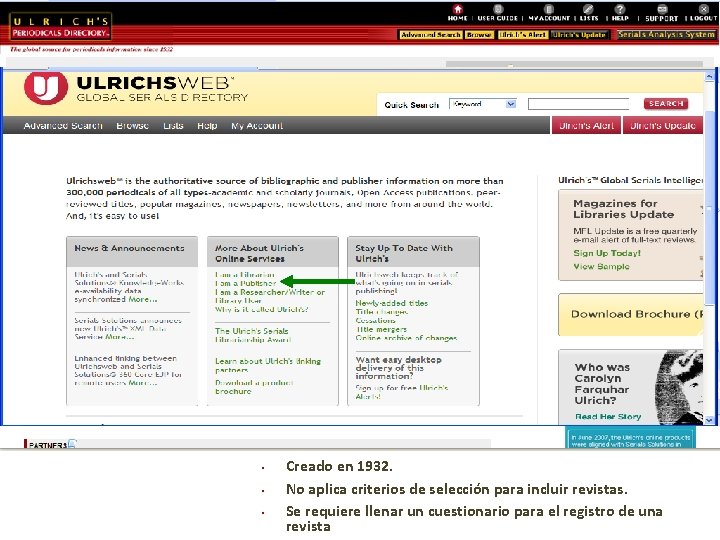Click More link in XML Data Service news
This screenshot has width=720, height=540.
coord(120,337)
